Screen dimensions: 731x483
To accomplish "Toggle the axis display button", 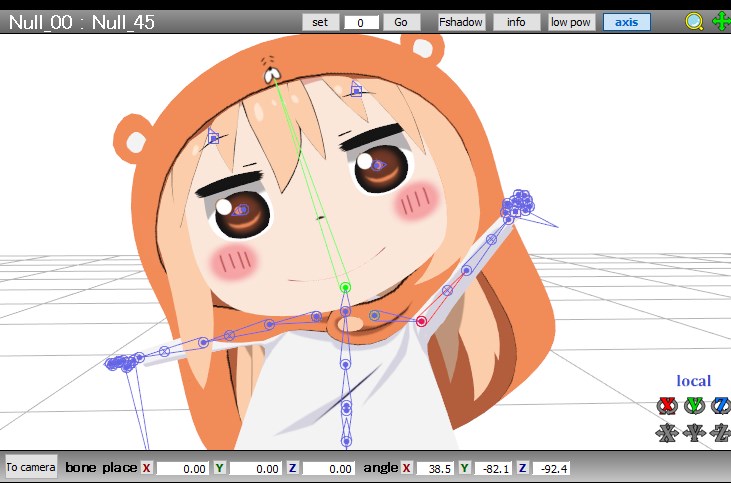I will [x=627, y=22].
